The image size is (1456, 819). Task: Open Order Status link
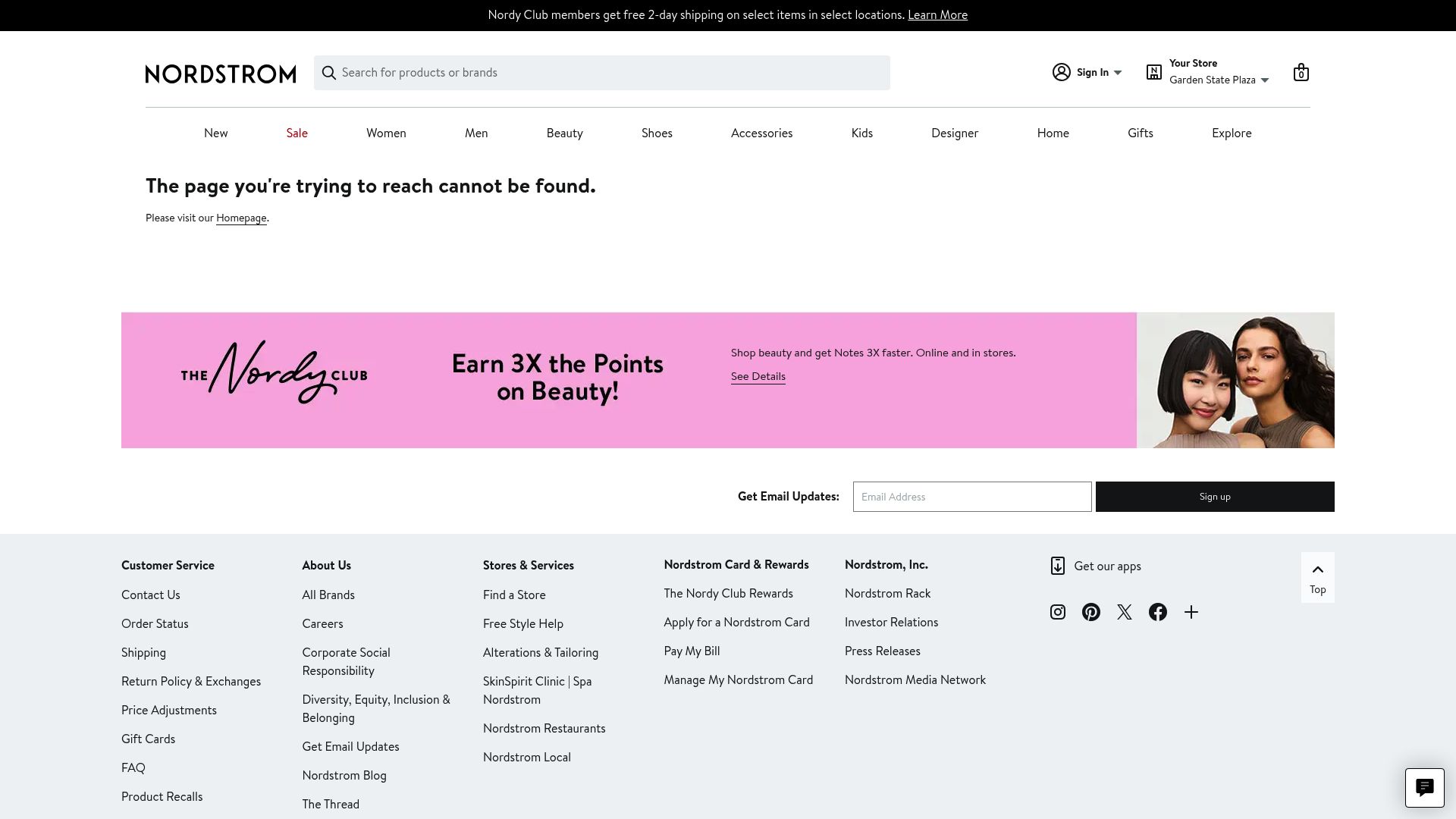pyautogui.click(x=155, y=624)
